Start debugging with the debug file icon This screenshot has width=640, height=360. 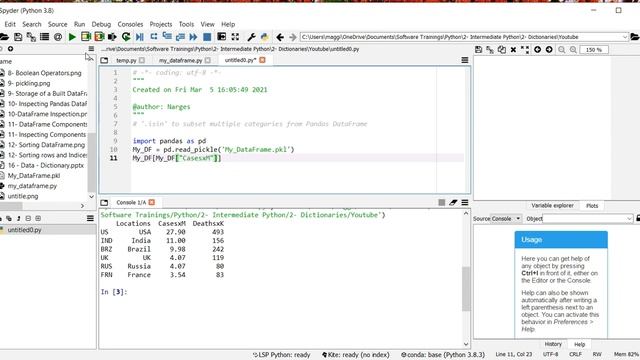pyautogui.click(x=140, y=37)
